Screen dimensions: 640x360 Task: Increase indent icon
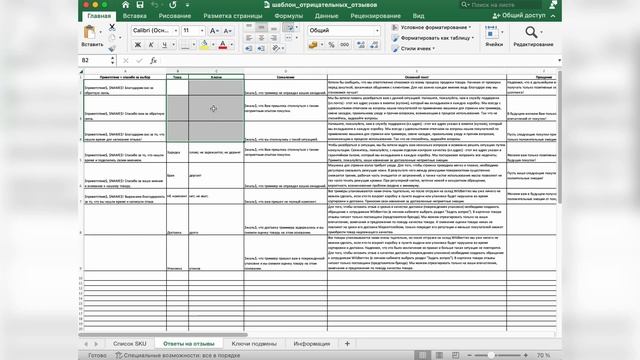262,49
